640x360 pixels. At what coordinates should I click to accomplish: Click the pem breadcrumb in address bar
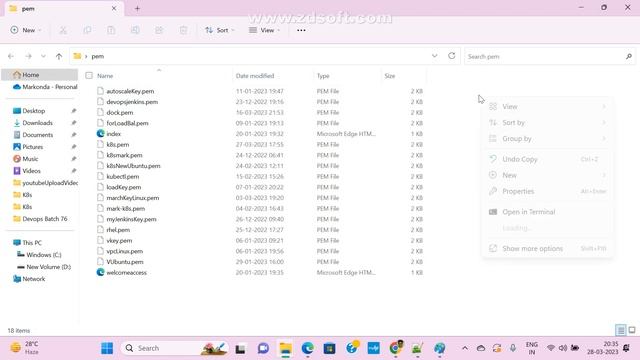click(x=98, y=56)
